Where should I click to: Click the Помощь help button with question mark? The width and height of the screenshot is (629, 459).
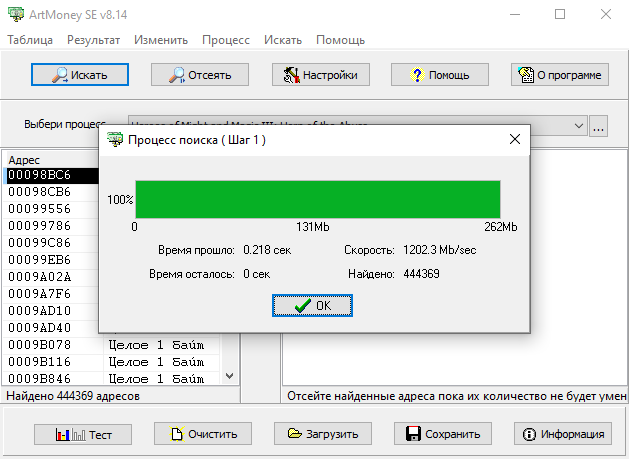click(440, 75)
